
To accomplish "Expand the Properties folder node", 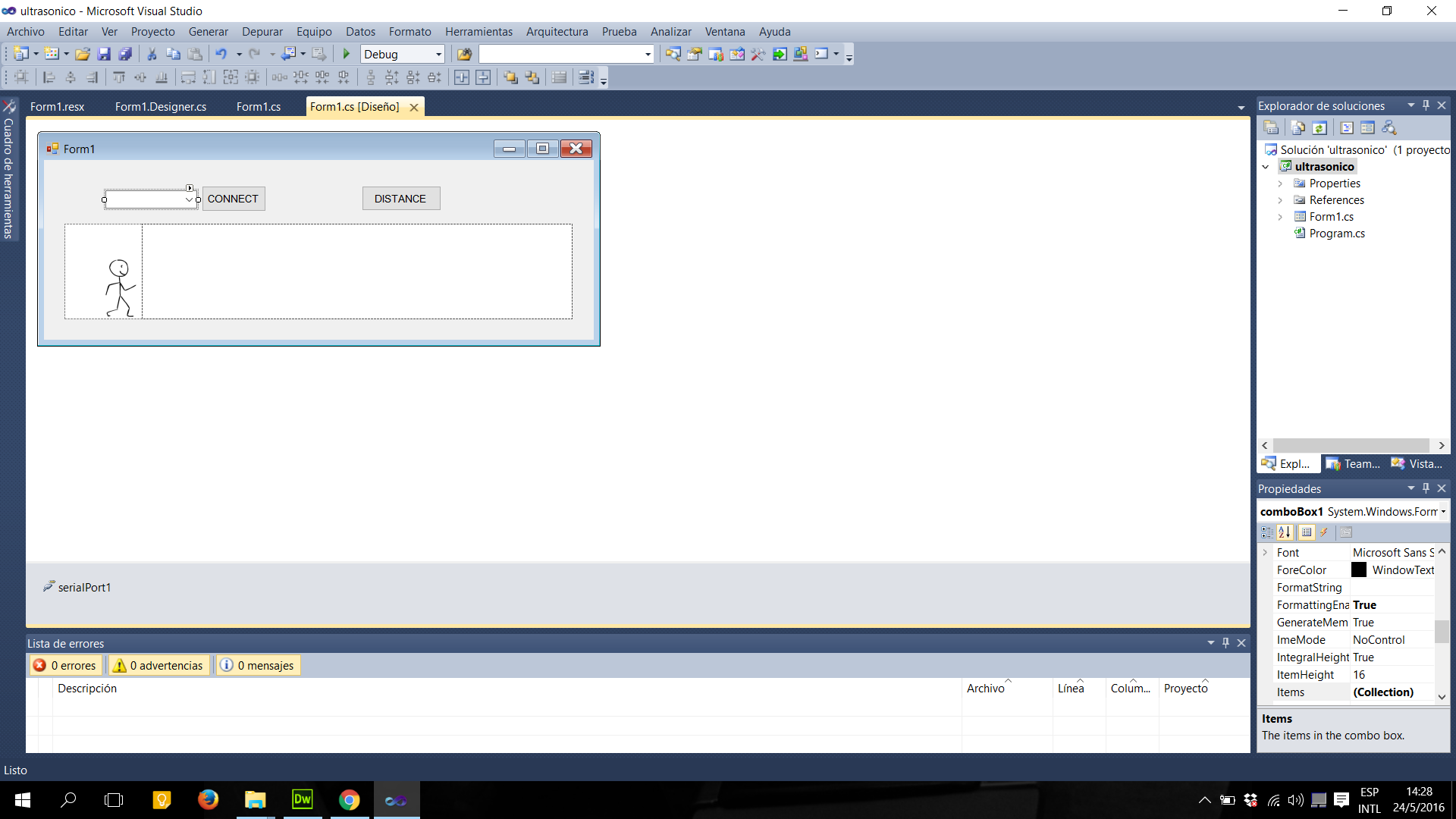I will coord(1280,184).
